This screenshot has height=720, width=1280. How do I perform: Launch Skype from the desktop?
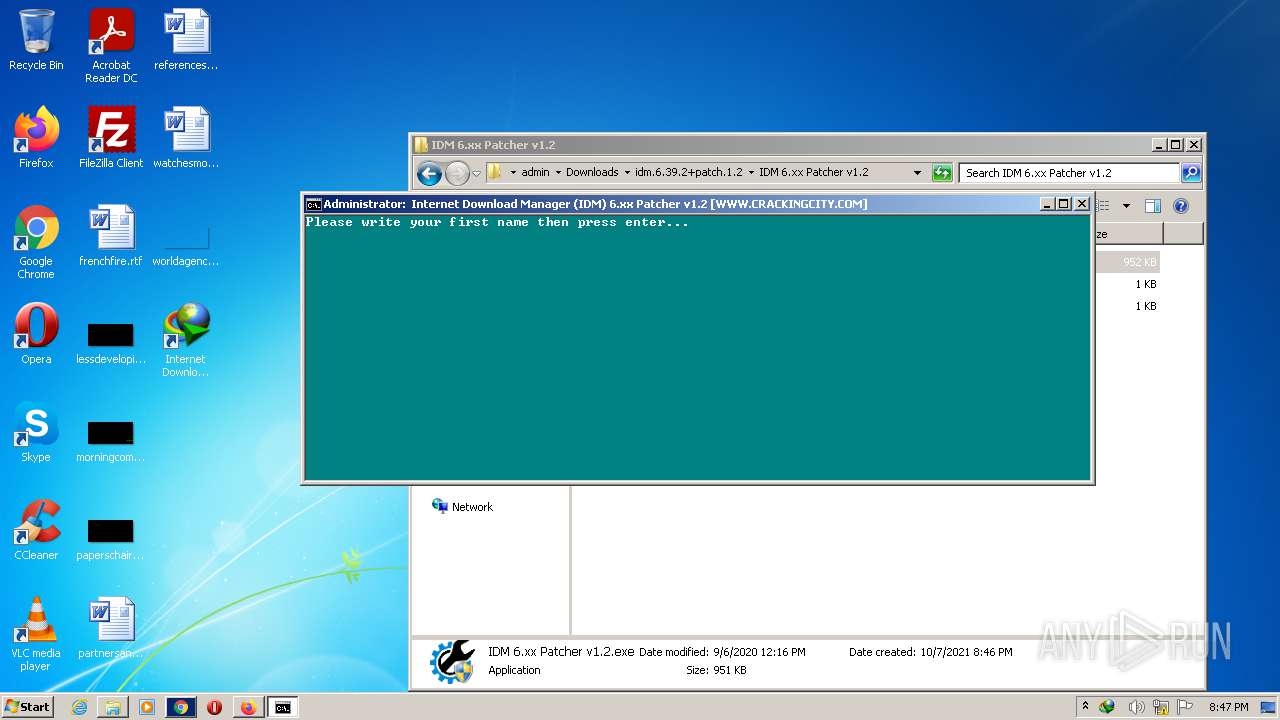[x=36, y=432]
